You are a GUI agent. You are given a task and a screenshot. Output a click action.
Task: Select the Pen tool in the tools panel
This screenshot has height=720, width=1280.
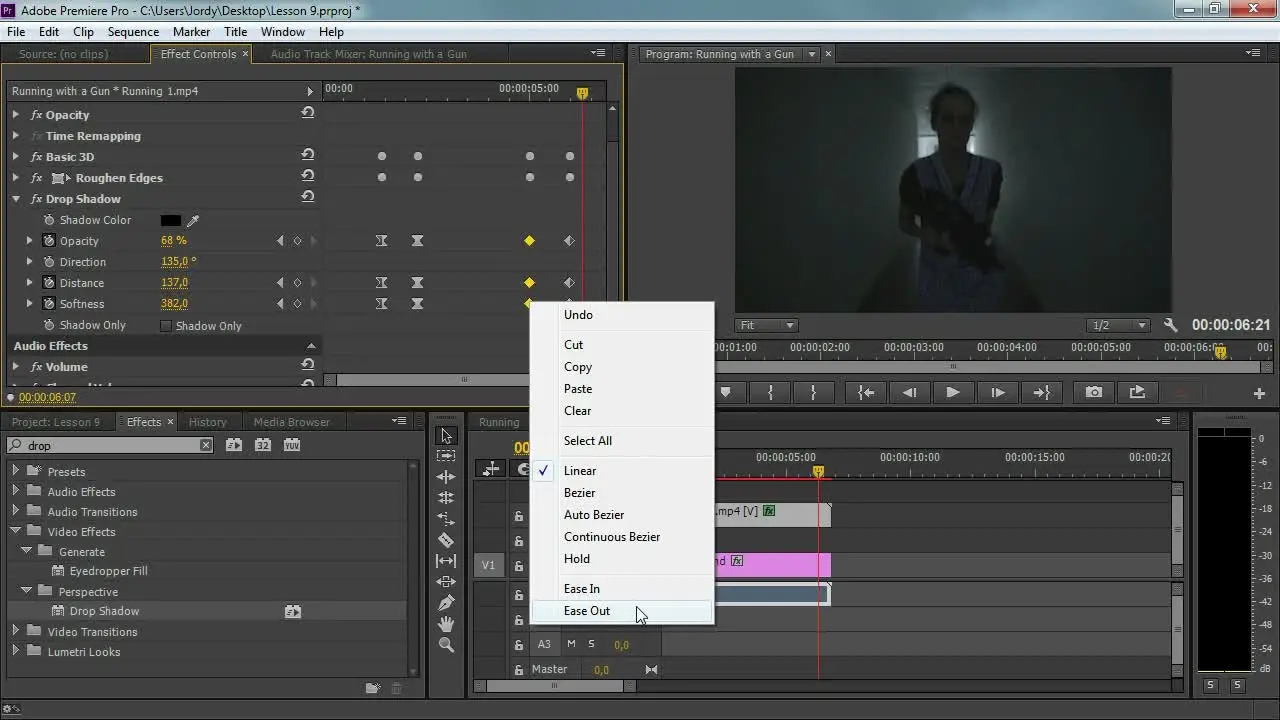click(446, 603)
